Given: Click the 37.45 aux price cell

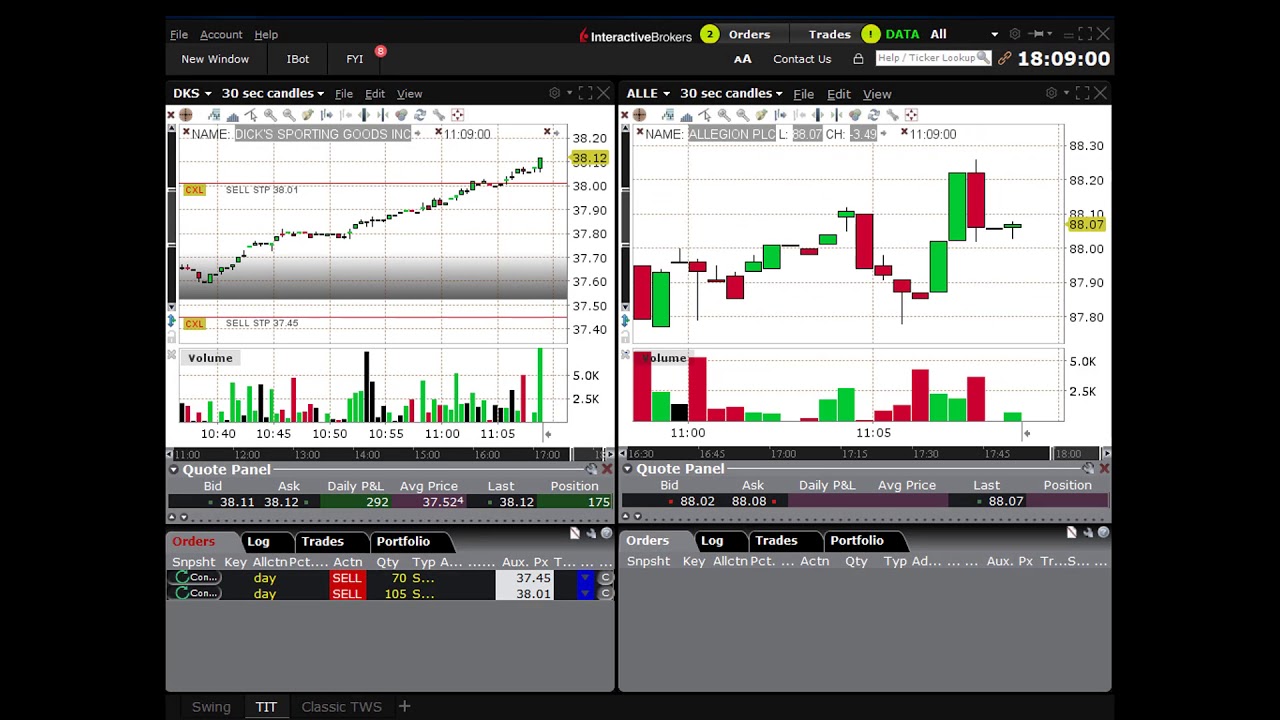Looking at the screenshot, I should [x=525, y=578].
